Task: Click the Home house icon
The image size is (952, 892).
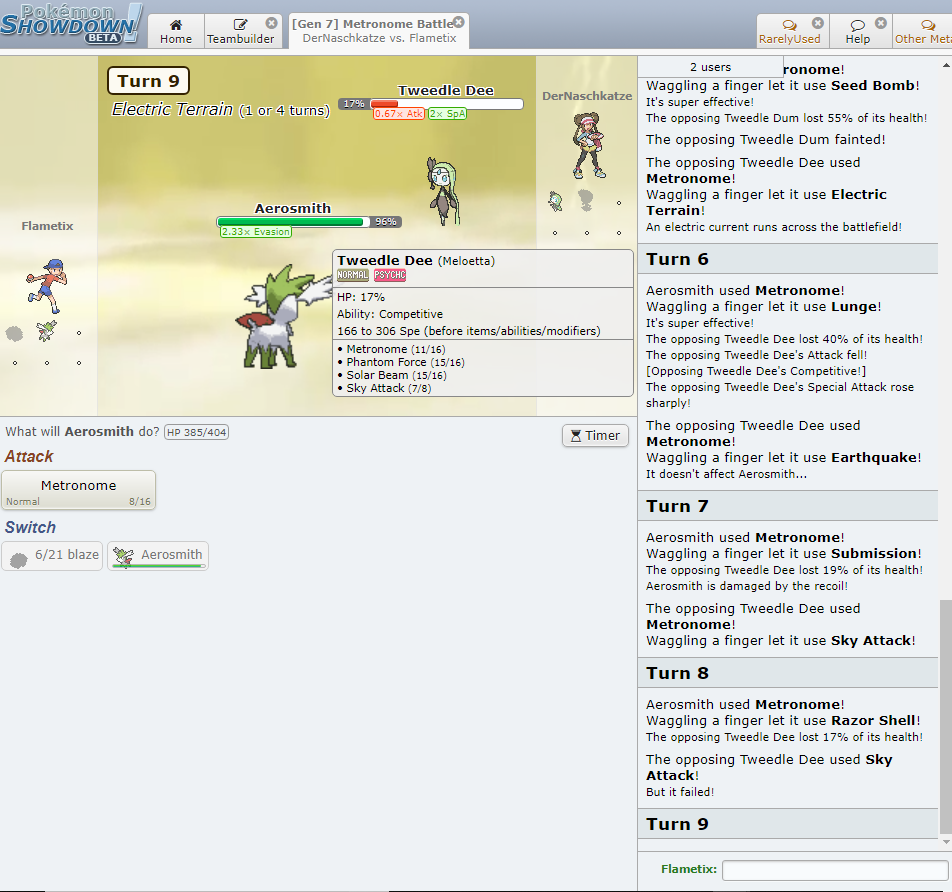Action: coord(176,24)
